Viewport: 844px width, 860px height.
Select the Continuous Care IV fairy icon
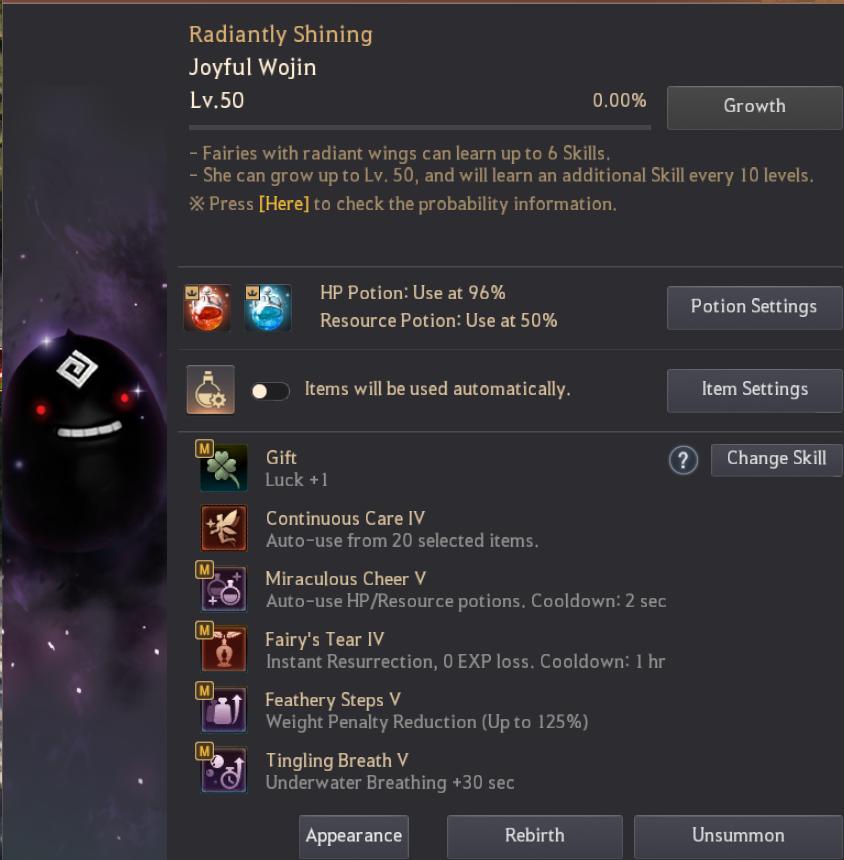pos(224,528)
